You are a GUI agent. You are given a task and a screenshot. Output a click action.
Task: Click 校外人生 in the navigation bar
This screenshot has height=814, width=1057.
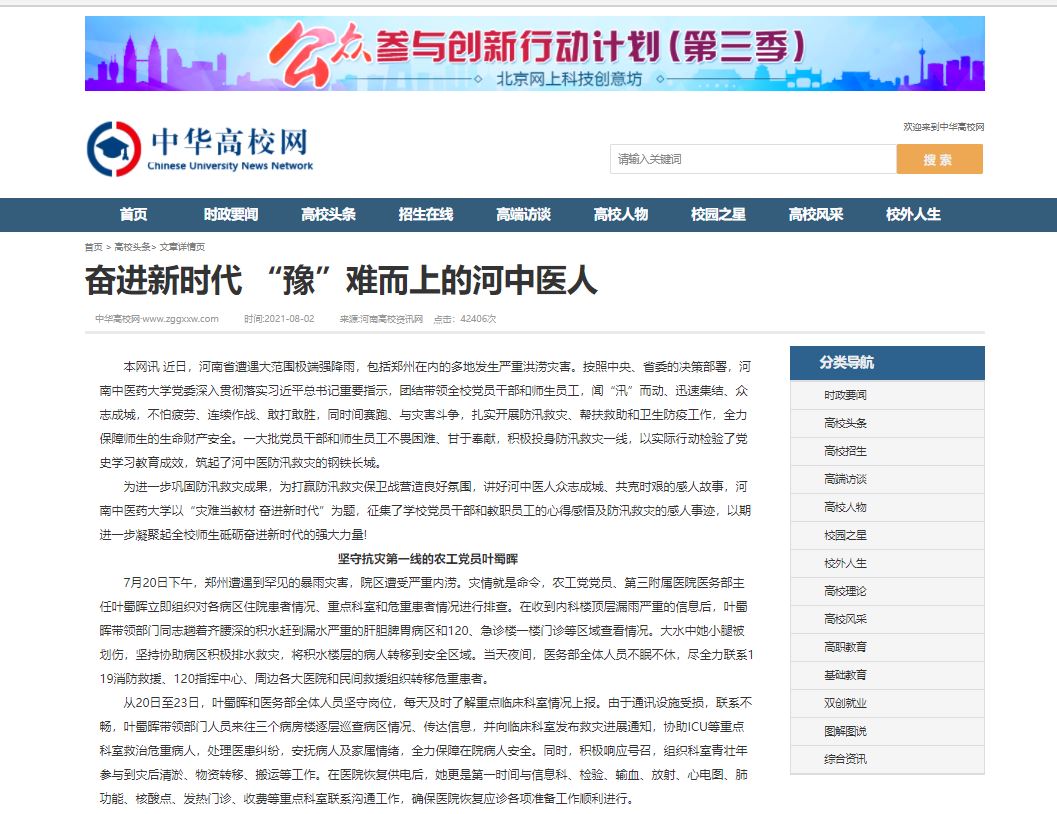[x=913, y=215]
